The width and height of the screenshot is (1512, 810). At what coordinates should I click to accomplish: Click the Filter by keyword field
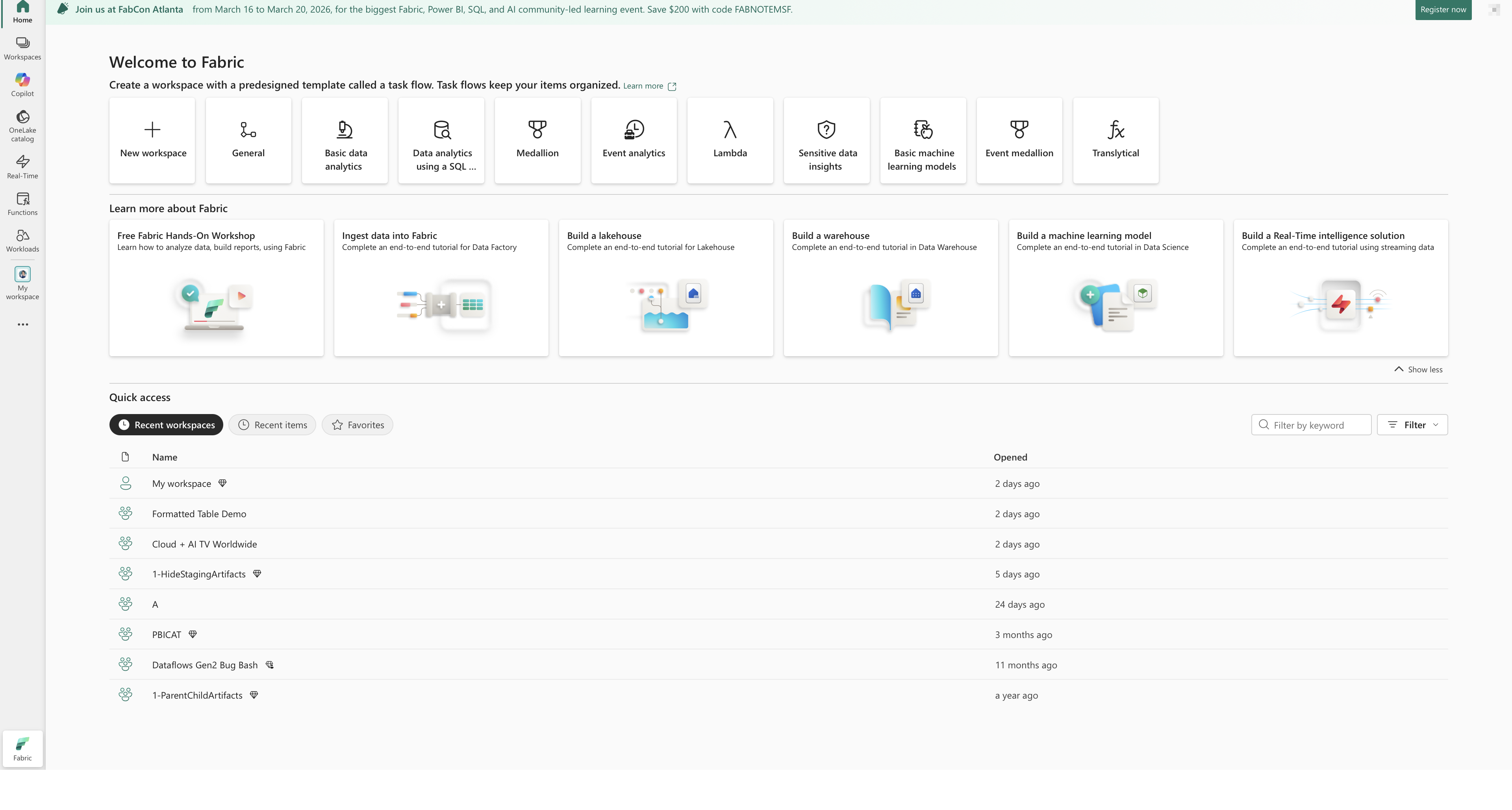click(x=1311, y=425)
